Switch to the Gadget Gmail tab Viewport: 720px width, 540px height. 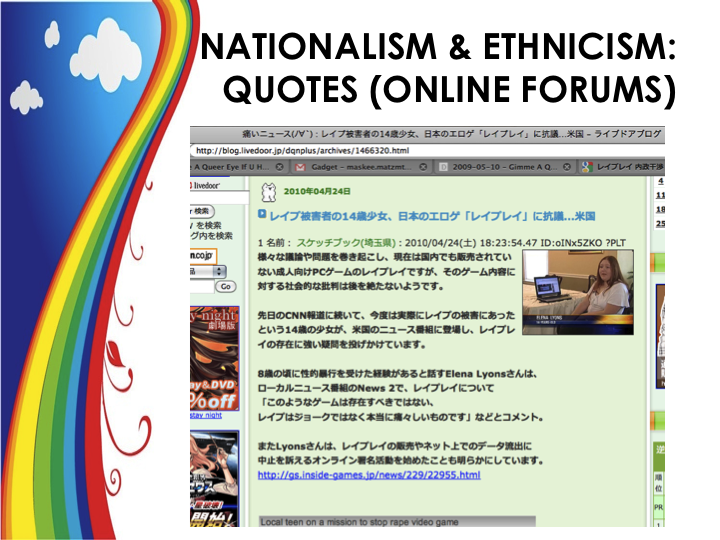point(360,167)
